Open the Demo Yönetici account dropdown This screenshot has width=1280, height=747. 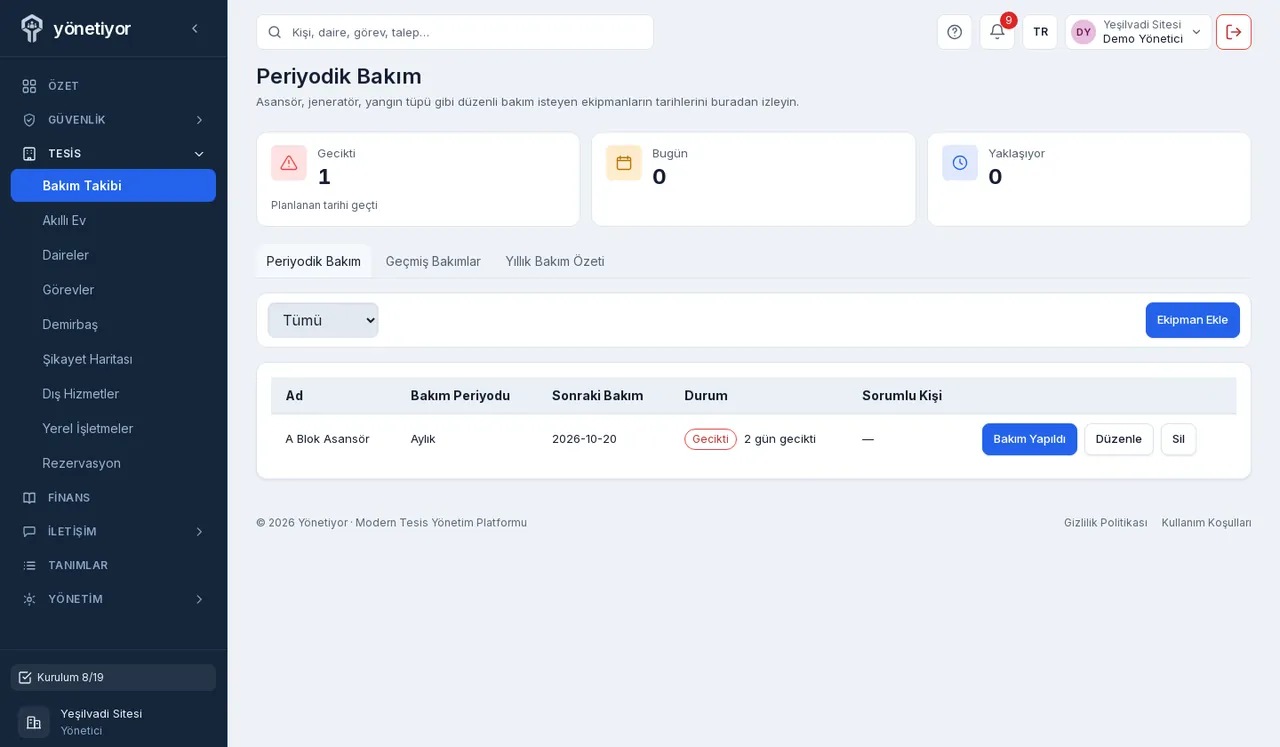click(x=1138, y=32)
